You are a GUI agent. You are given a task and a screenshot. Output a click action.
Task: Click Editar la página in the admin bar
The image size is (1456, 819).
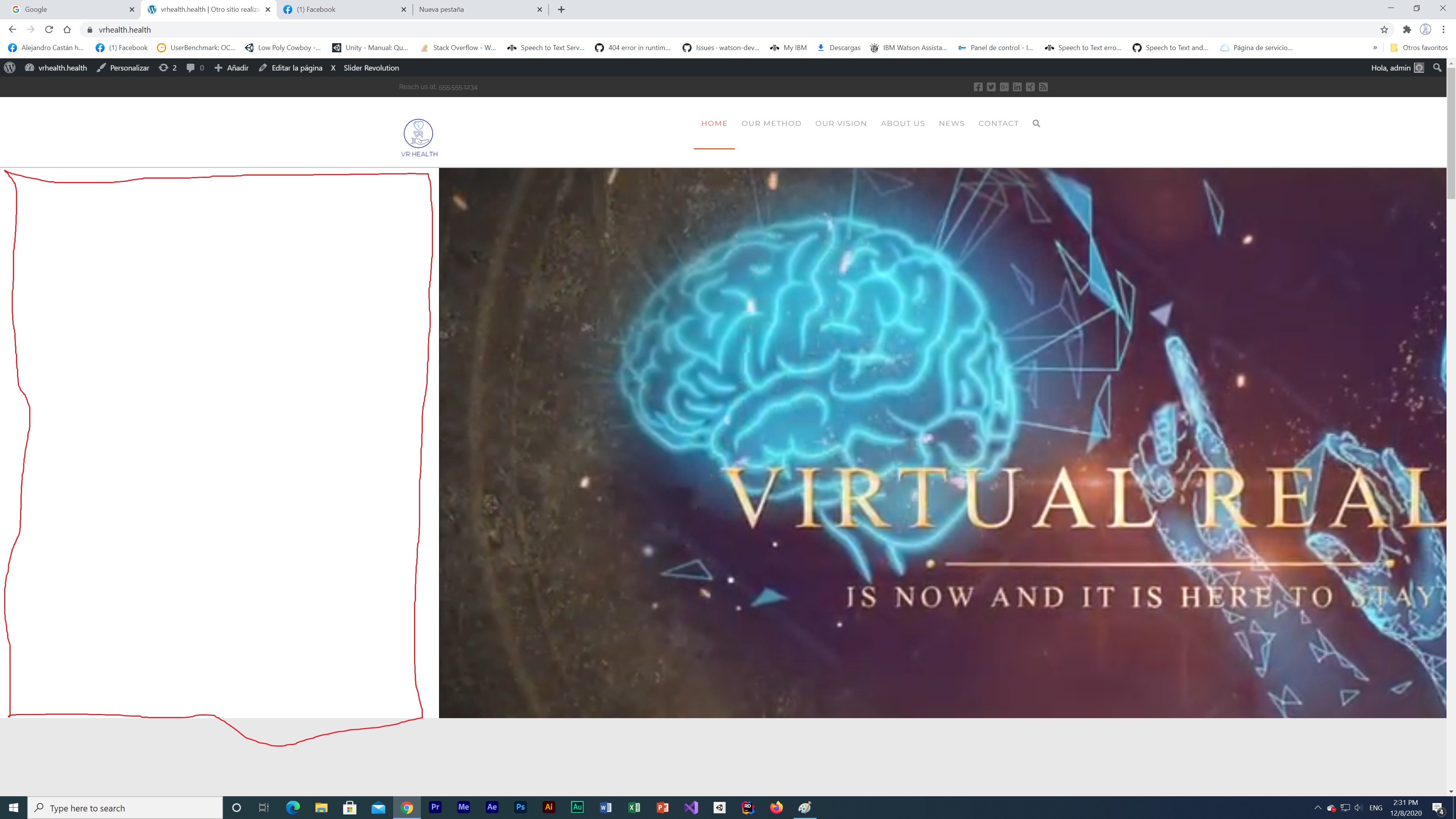290,68
